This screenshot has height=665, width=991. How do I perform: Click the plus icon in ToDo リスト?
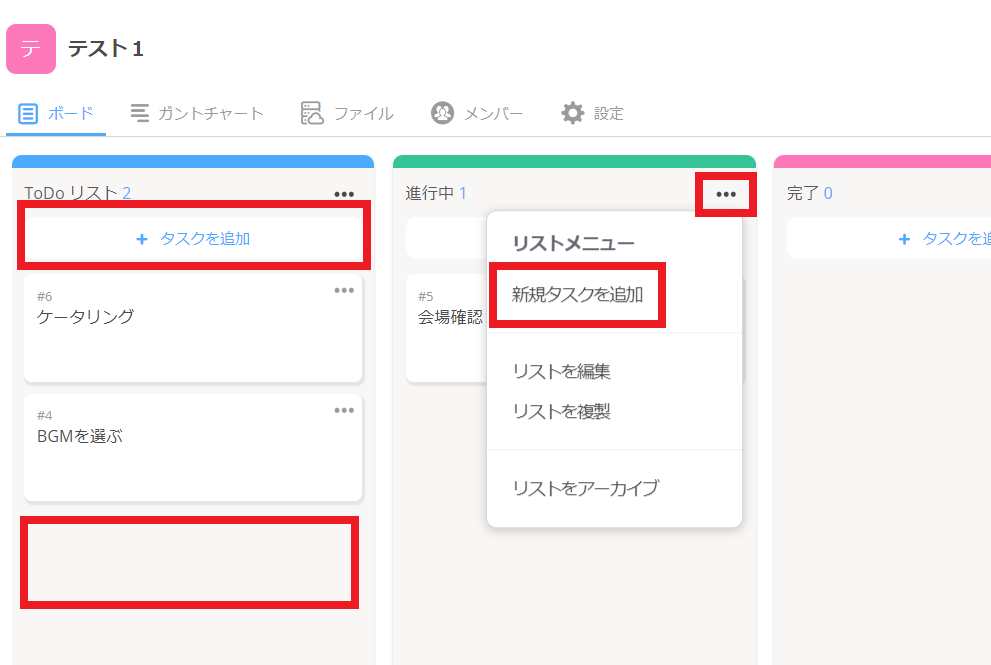(141, 239)
